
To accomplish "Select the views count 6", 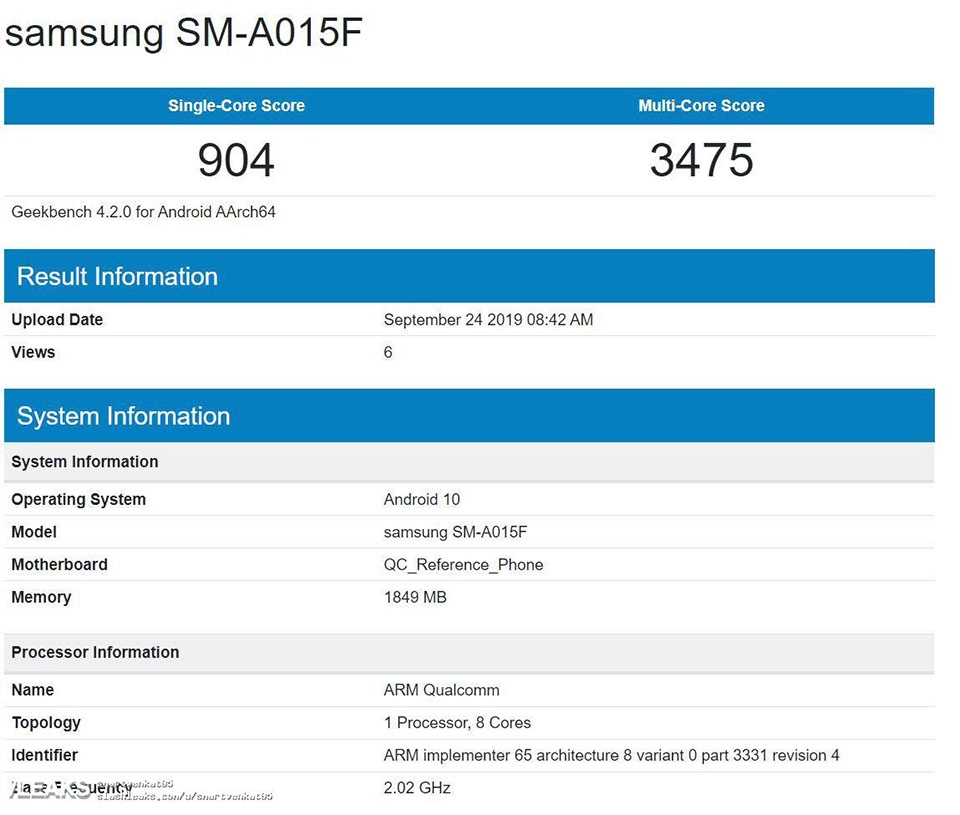I will [x=388, y=352].
